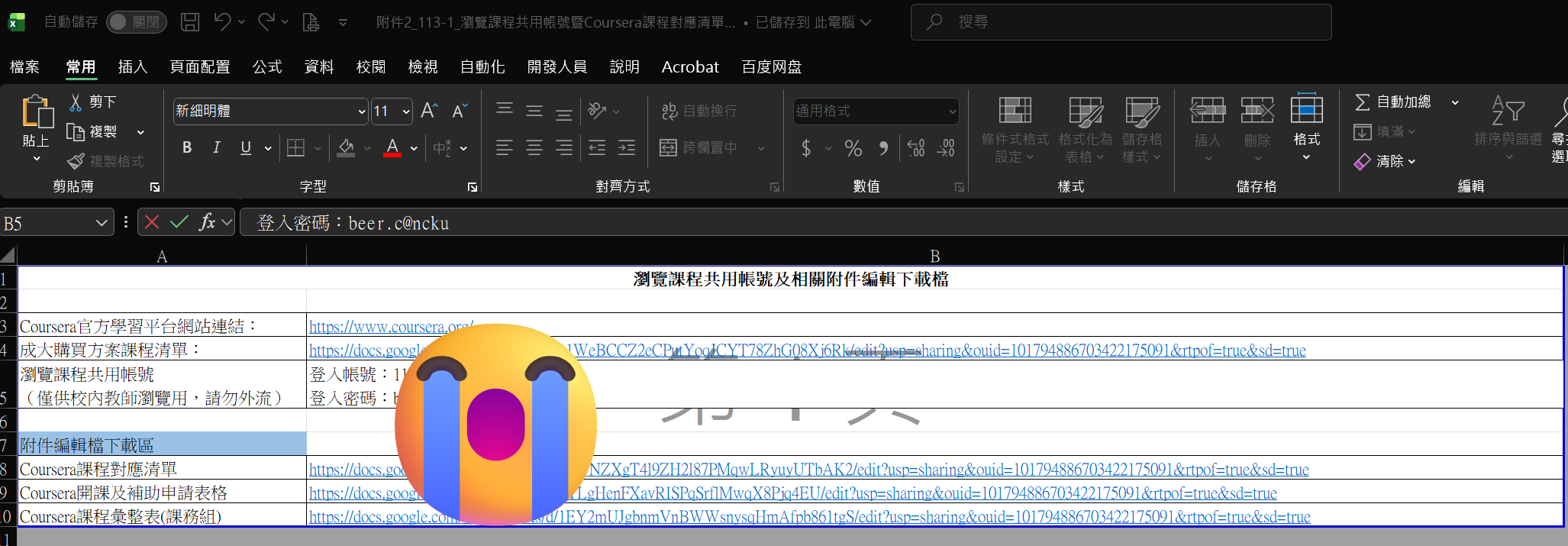Click the formula bar Enter checkmark icon

pos(179,222)
